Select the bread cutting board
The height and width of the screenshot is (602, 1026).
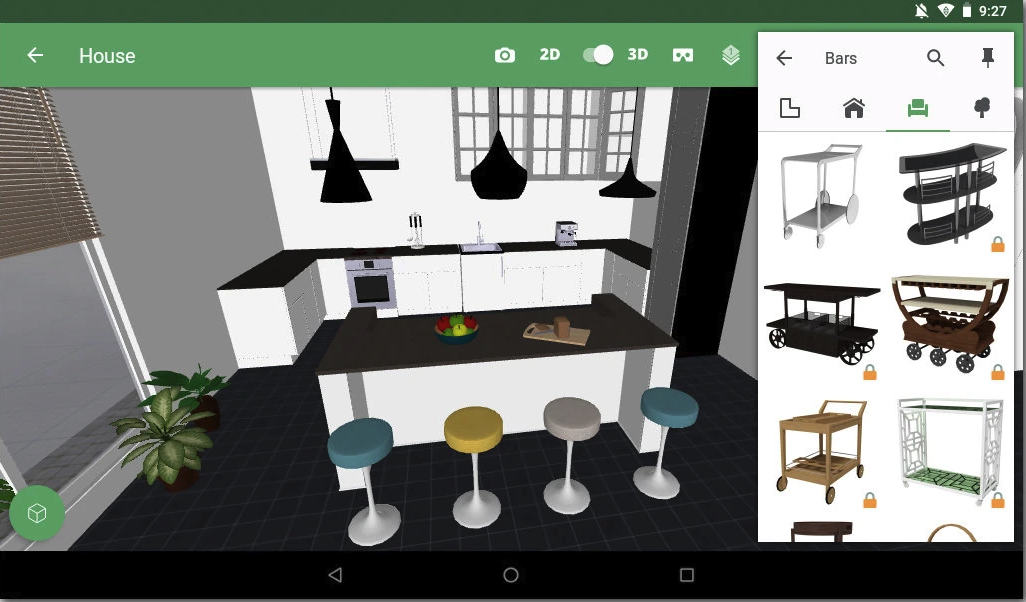coord(557,331)
